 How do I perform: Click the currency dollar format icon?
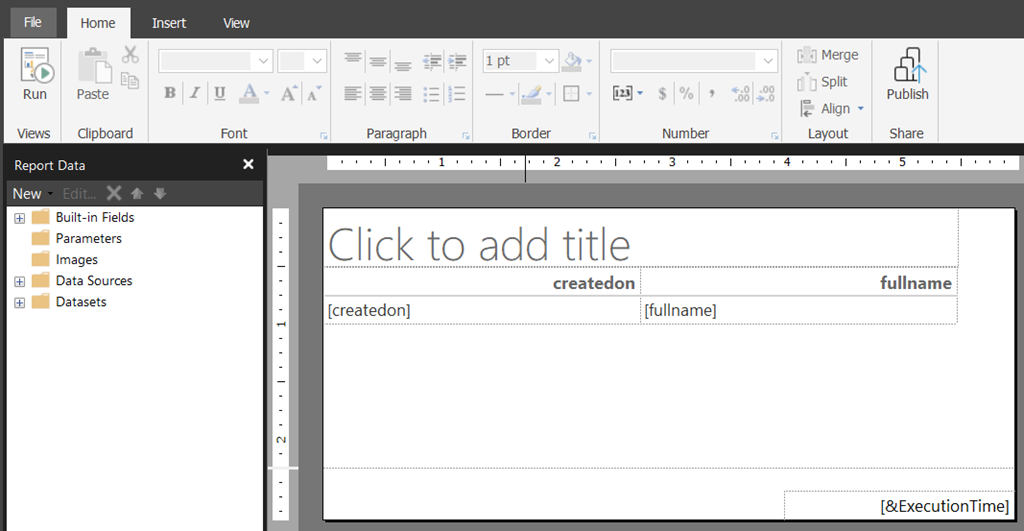(662, 93)
